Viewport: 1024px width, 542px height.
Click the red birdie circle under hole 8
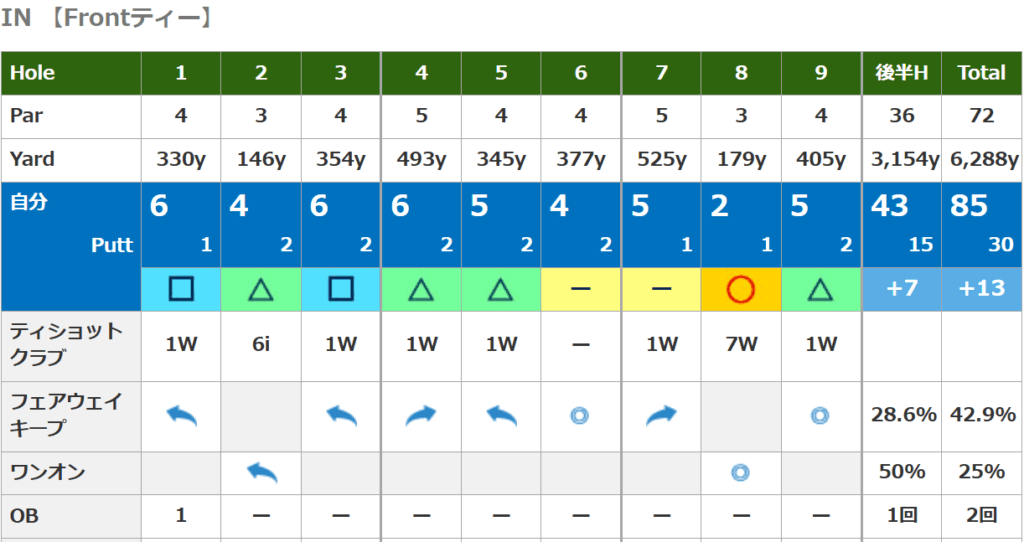741,290
